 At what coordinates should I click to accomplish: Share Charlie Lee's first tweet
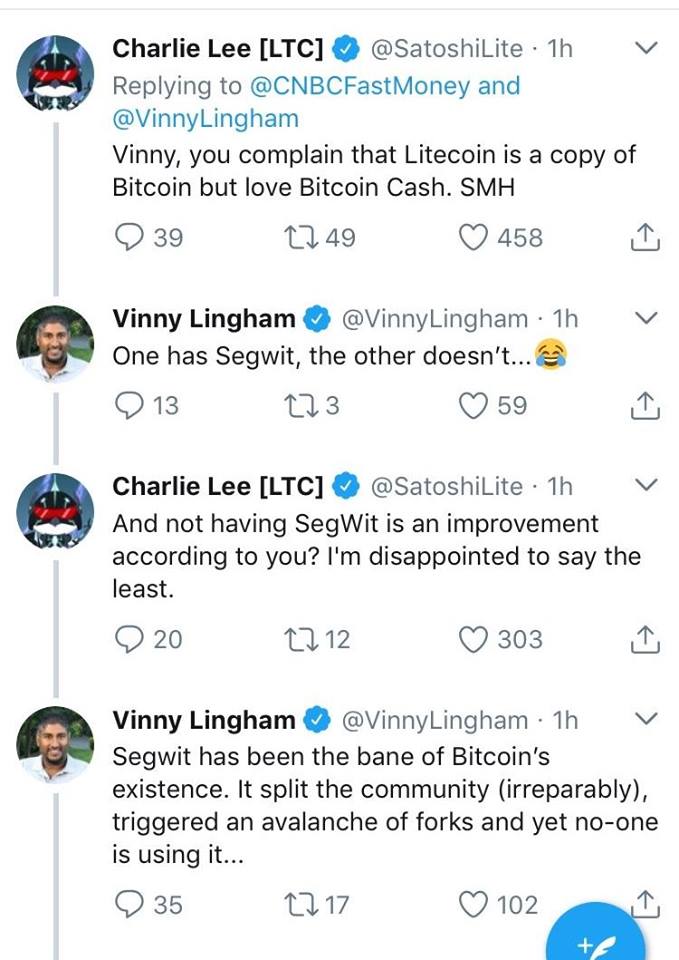tap(646, 238)
